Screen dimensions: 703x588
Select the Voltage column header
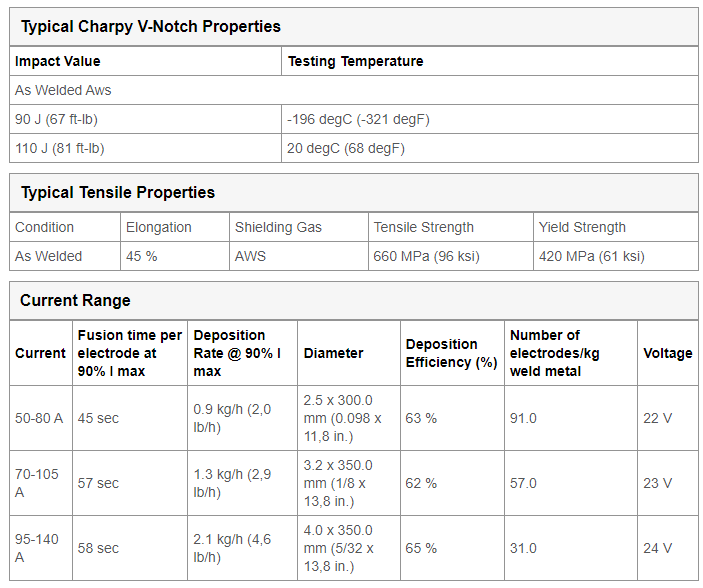point(668,353)
